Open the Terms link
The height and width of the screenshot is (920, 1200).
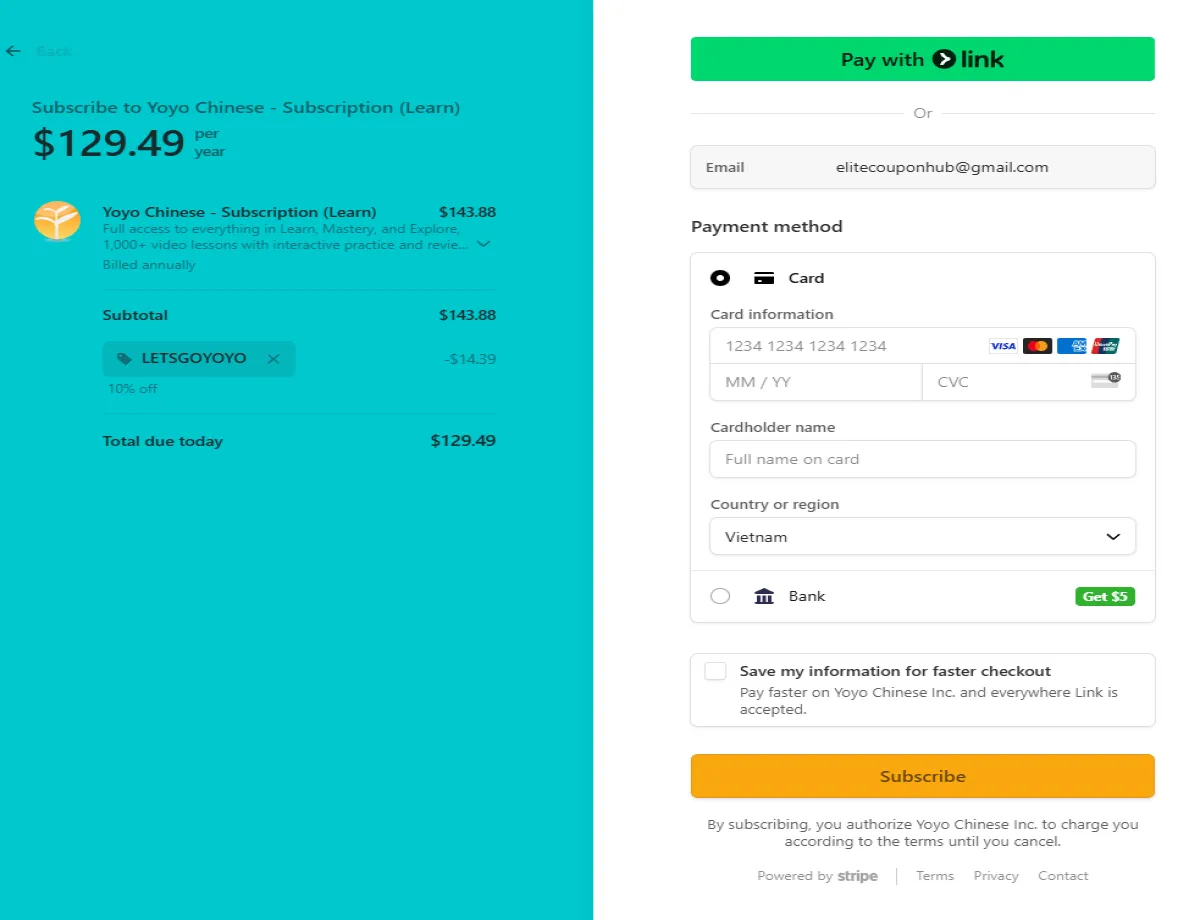click(x=935, y=876)
